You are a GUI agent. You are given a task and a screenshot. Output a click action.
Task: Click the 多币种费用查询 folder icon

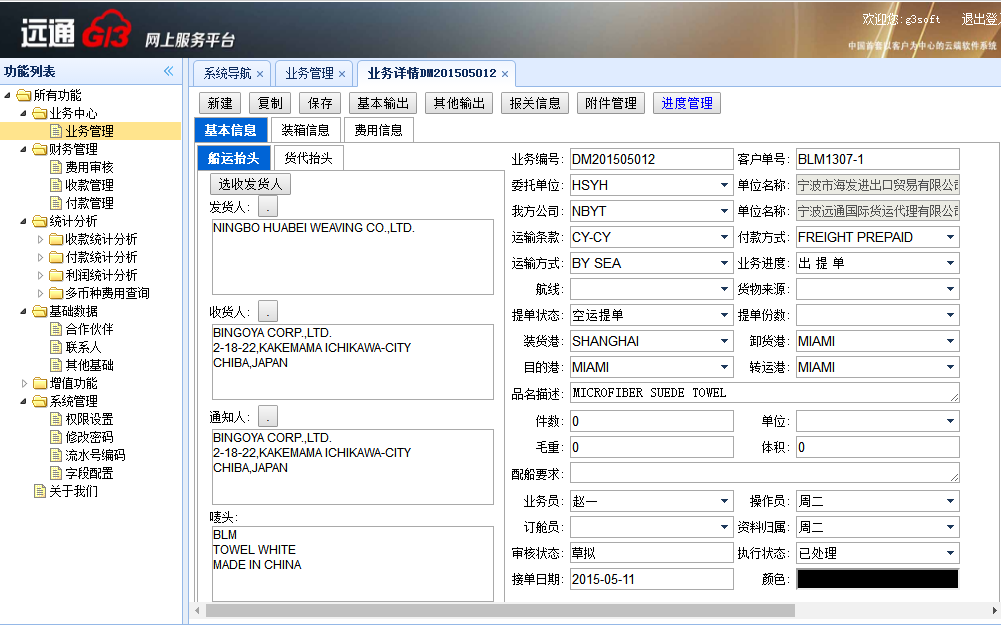56,293
